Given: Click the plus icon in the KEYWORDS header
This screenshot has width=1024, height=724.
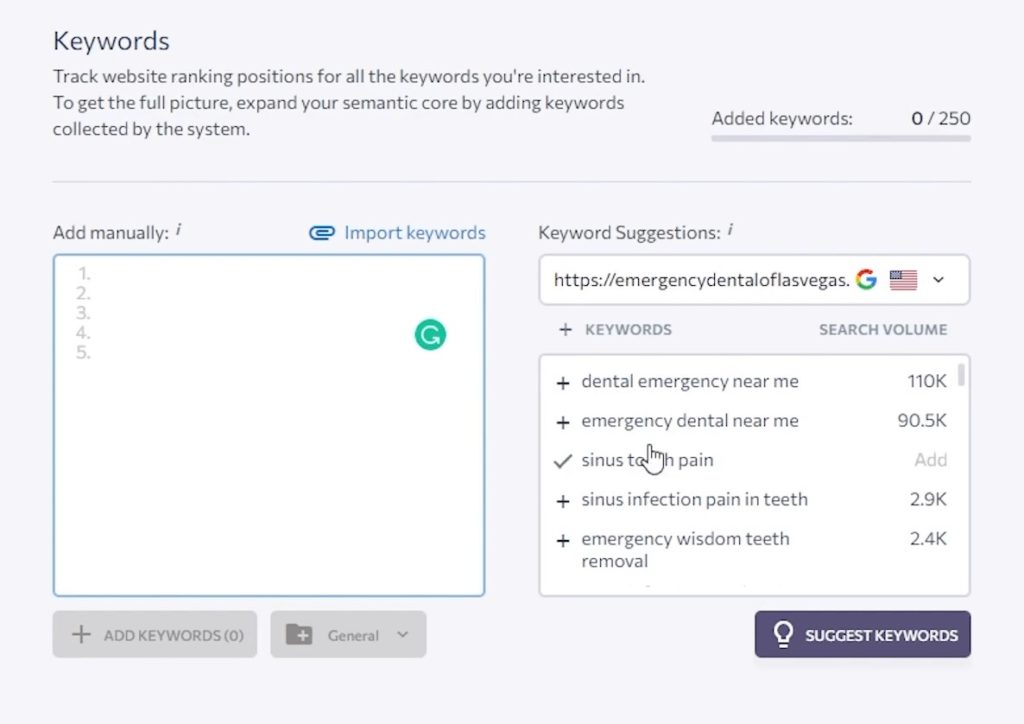Looking at the screenshot, I should [566, 330].
